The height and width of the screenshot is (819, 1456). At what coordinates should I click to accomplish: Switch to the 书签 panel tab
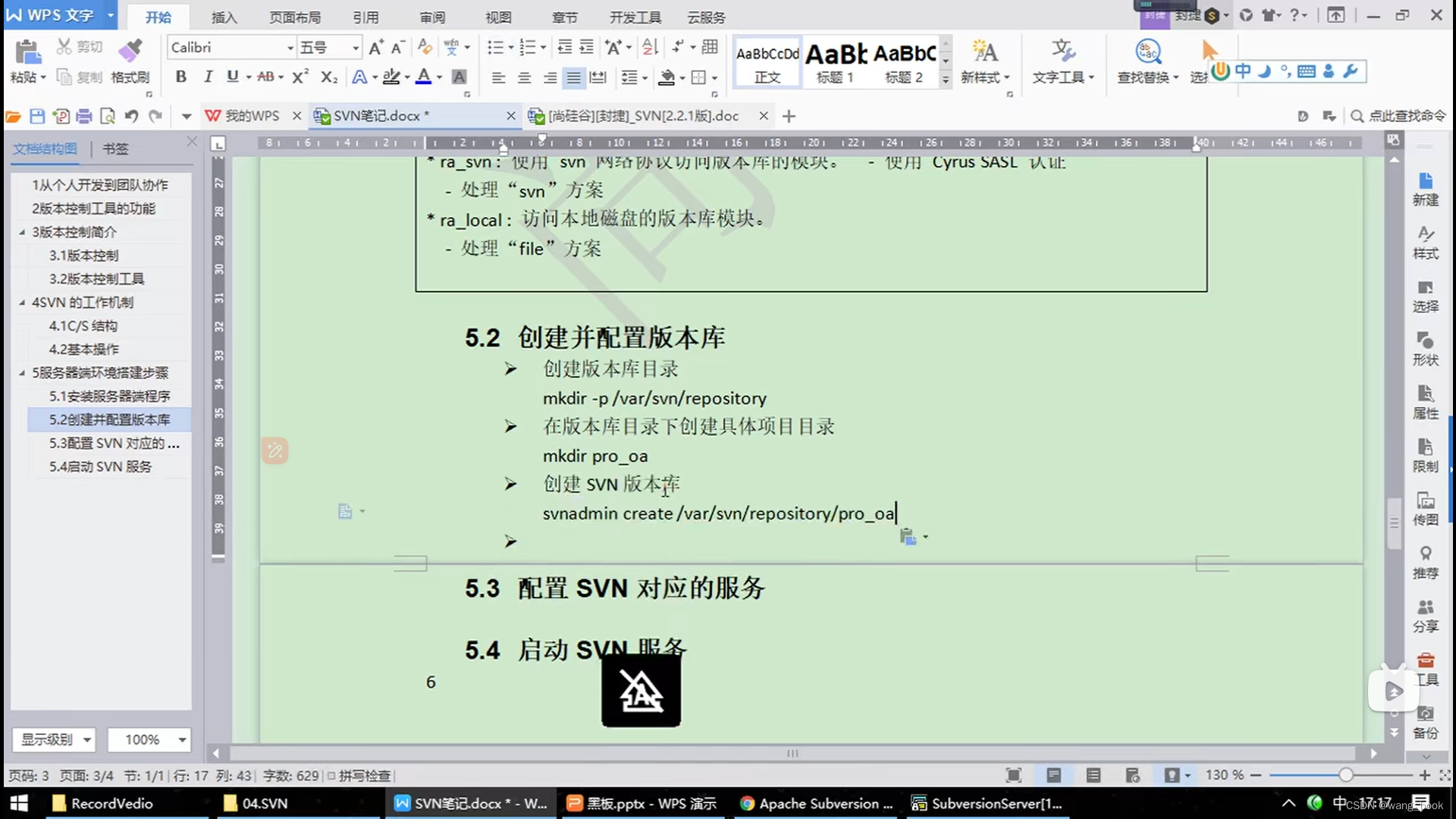pyautogui.click(x=115, y=149)
